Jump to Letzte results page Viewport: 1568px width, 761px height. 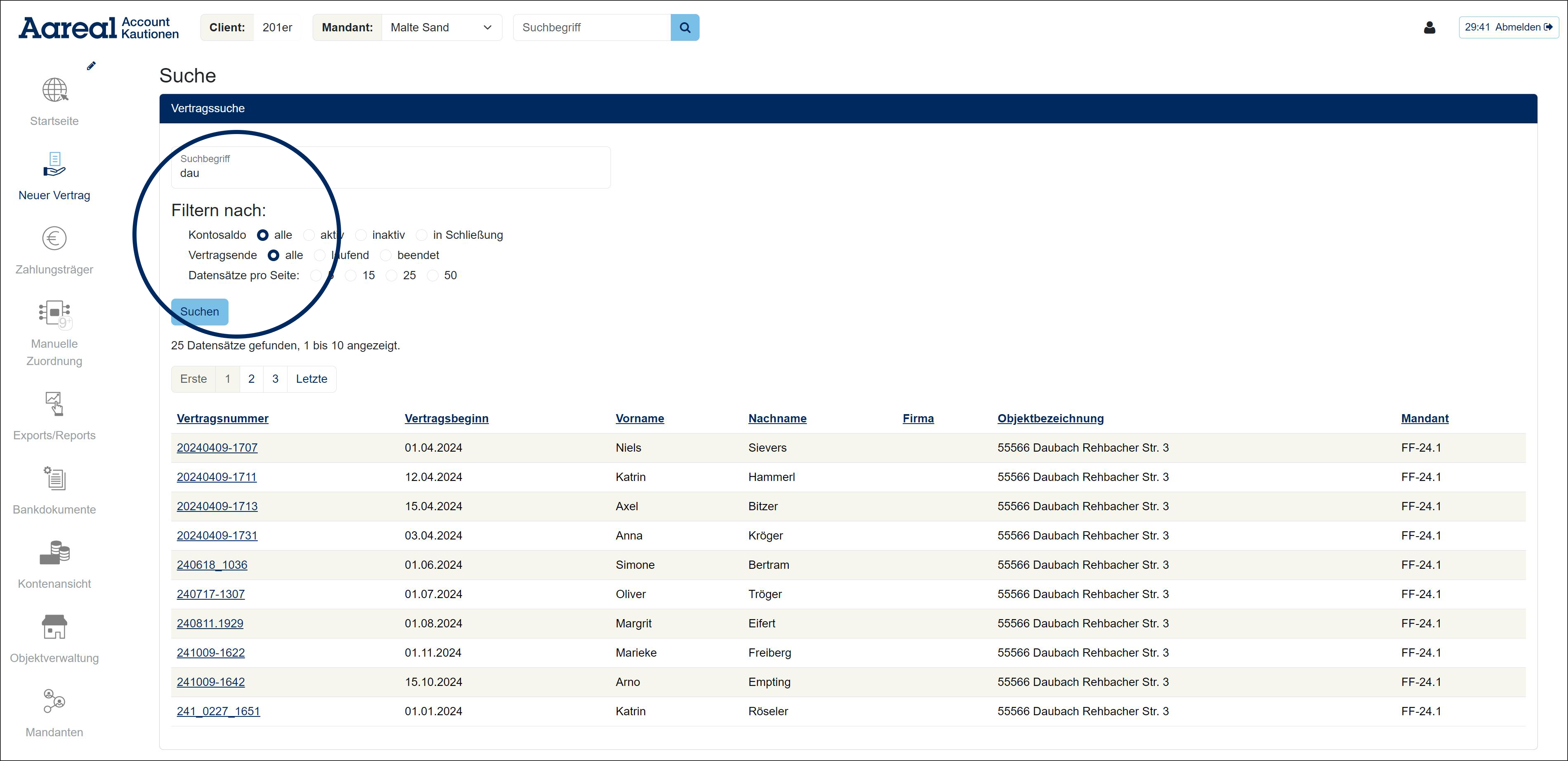(311, 379)
